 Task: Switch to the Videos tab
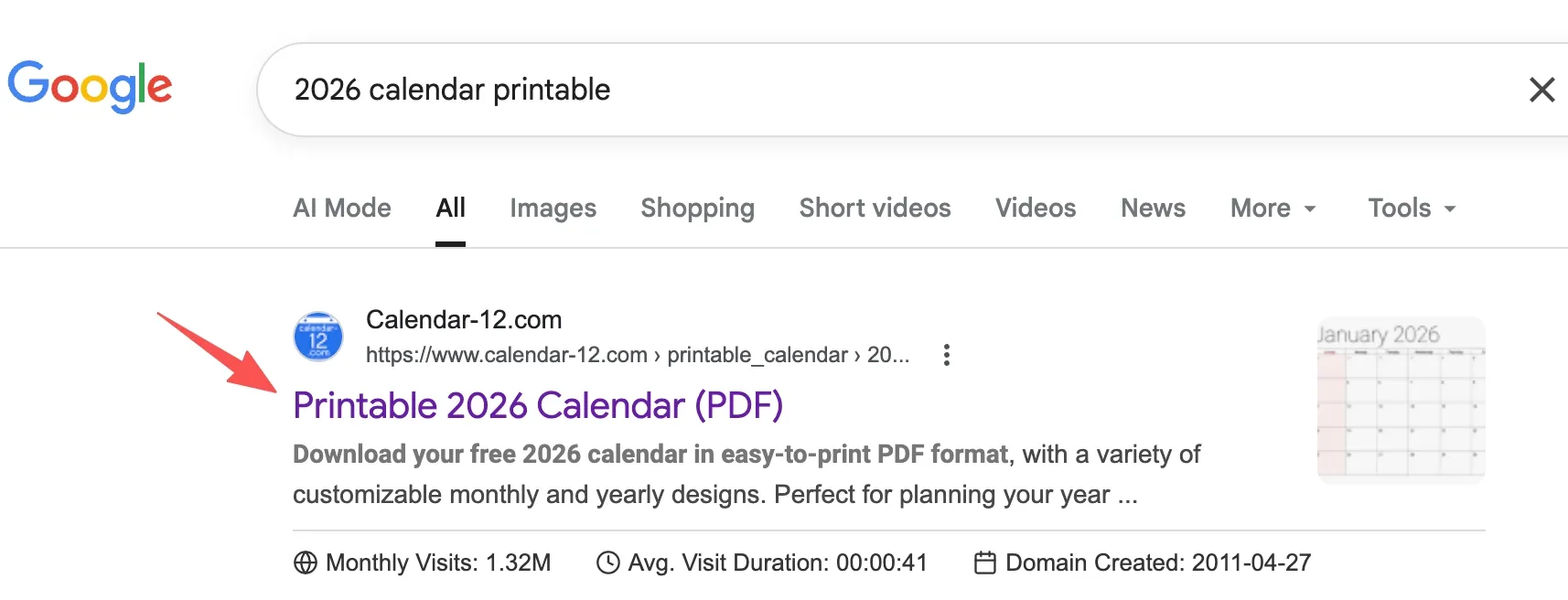[x=1035, y=208]
